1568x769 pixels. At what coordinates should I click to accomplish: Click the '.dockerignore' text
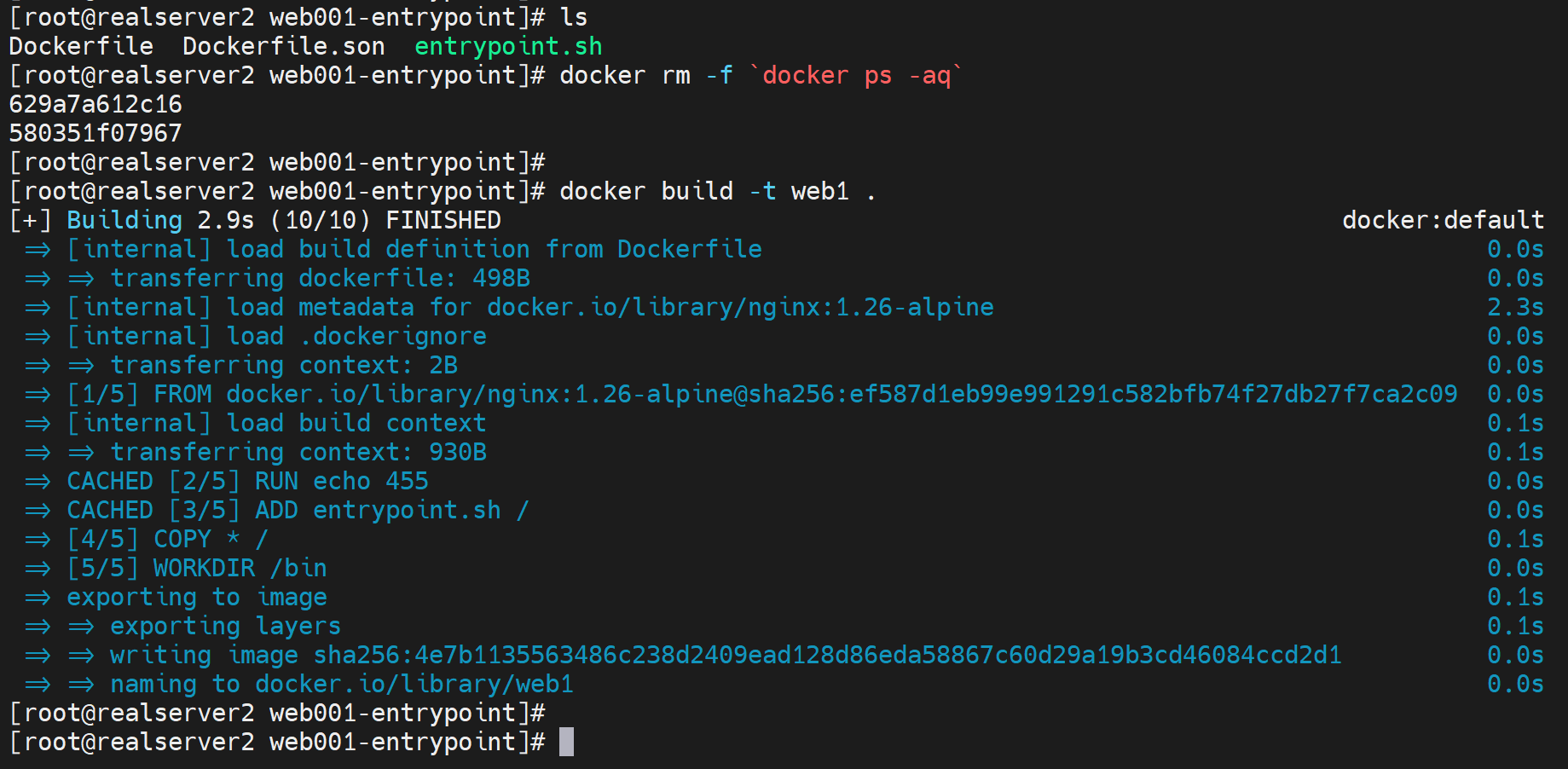coord(393,336)
